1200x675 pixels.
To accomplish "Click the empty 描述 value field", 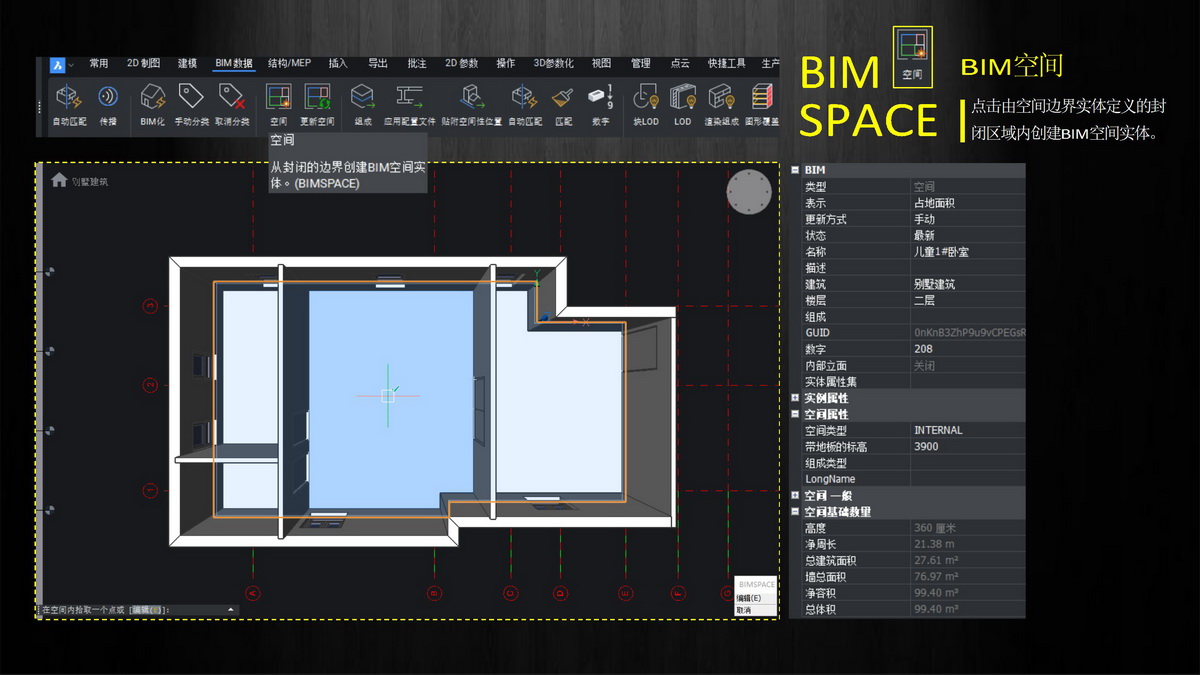I will 968,268.
